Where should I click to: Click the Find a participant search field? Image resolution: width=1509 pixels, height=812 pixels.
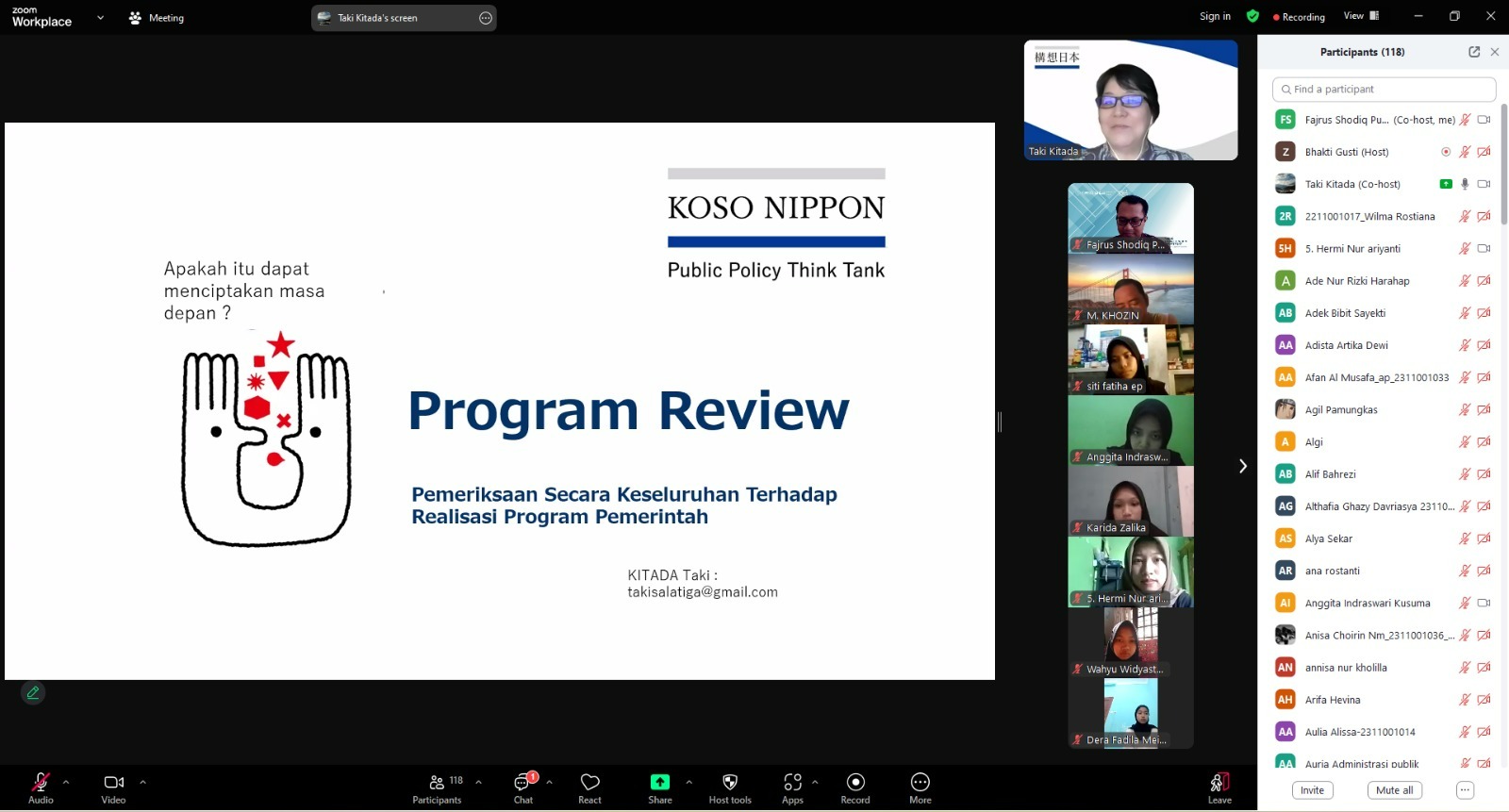1384,89
